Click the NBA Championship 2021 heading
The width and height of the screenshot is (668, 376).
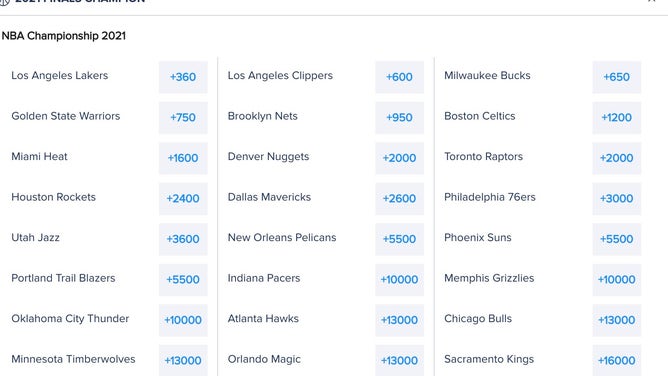pyautogui.click(x=64, y=36)
